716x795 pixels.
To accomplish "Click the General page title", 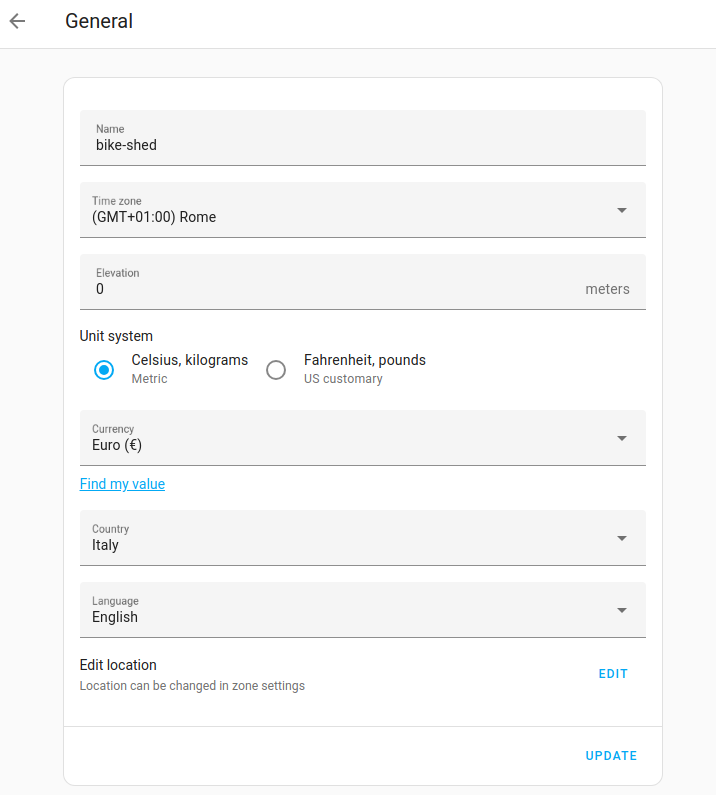I will point(99,21).
